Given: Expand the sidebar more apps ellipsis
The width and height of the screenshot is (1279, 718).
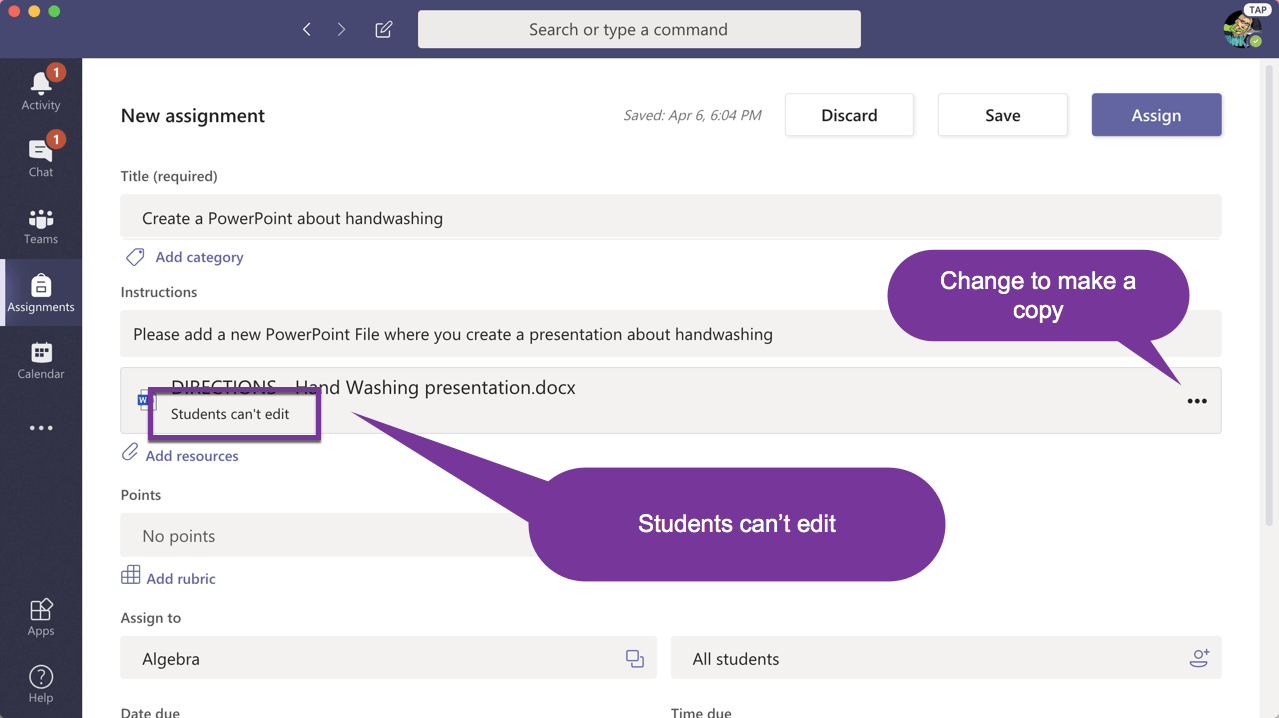Looking at the screenshot, I should tap(41, 428).
